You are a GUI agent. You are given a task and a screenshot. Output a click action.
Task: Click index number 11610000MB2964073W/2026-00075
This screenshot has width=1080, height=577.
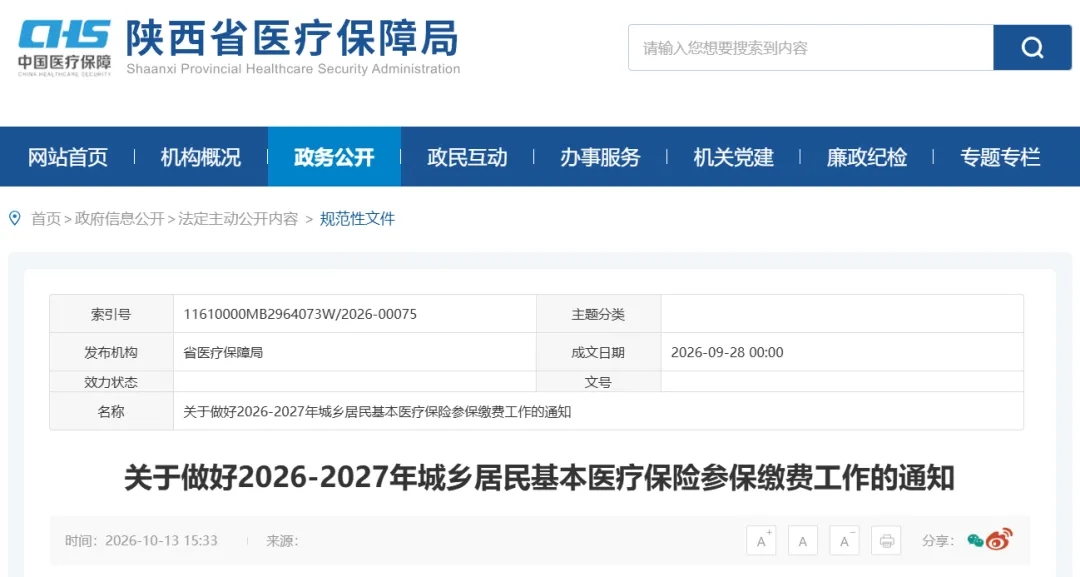click(300, 314)
